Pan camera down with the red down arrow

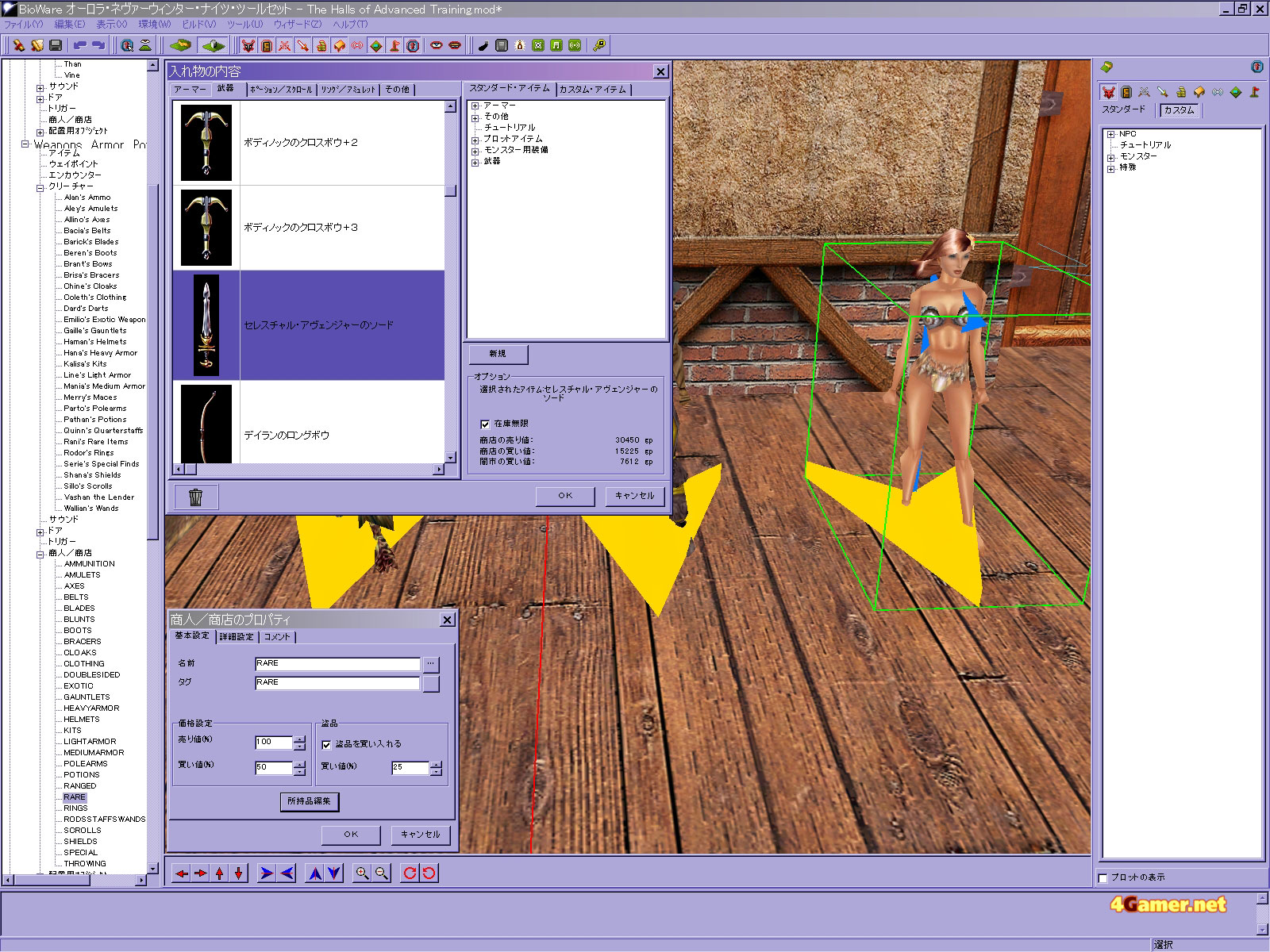(x=239, y=873)
